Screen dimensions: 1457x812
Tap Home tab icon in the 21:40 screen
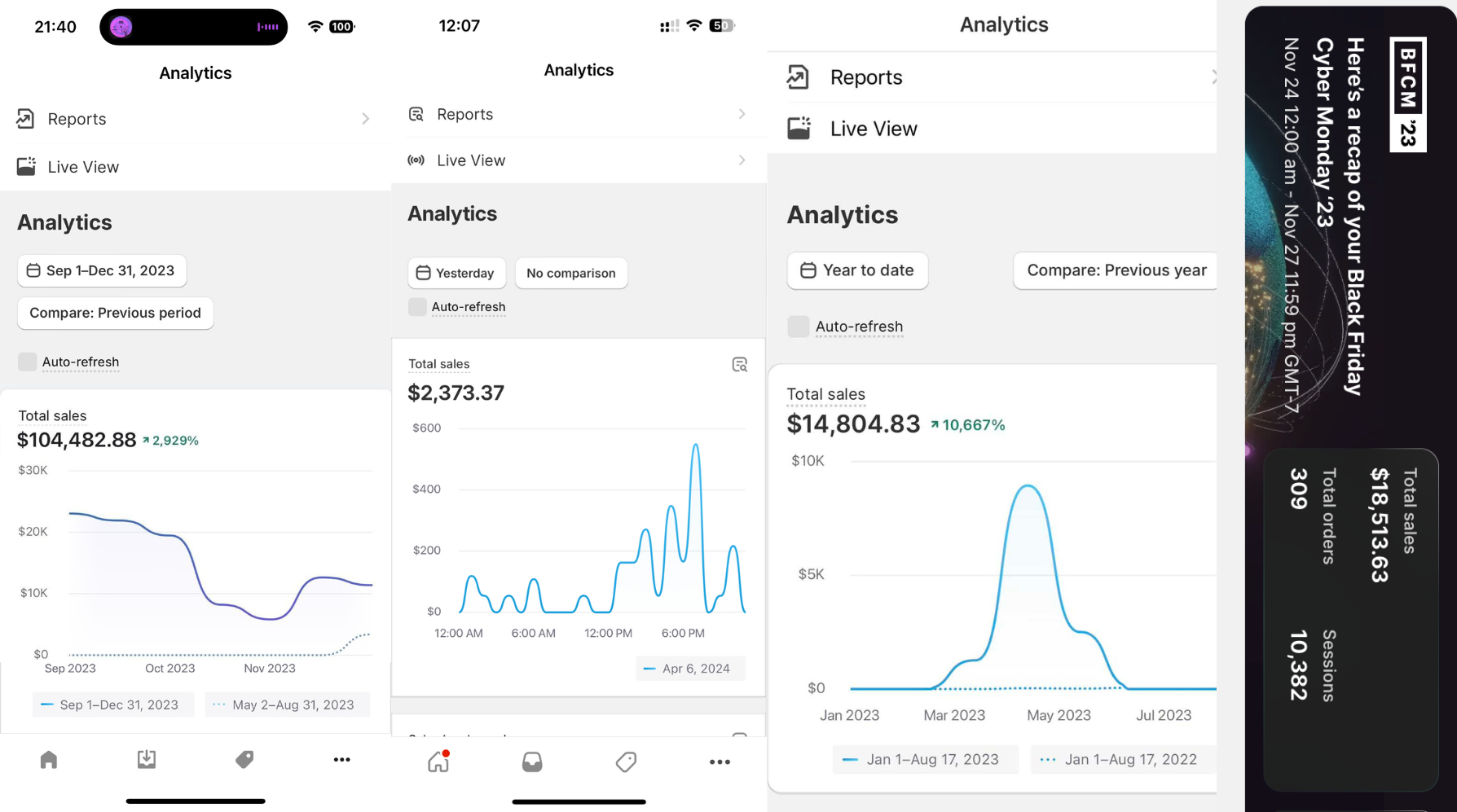[x=49, y=760]
